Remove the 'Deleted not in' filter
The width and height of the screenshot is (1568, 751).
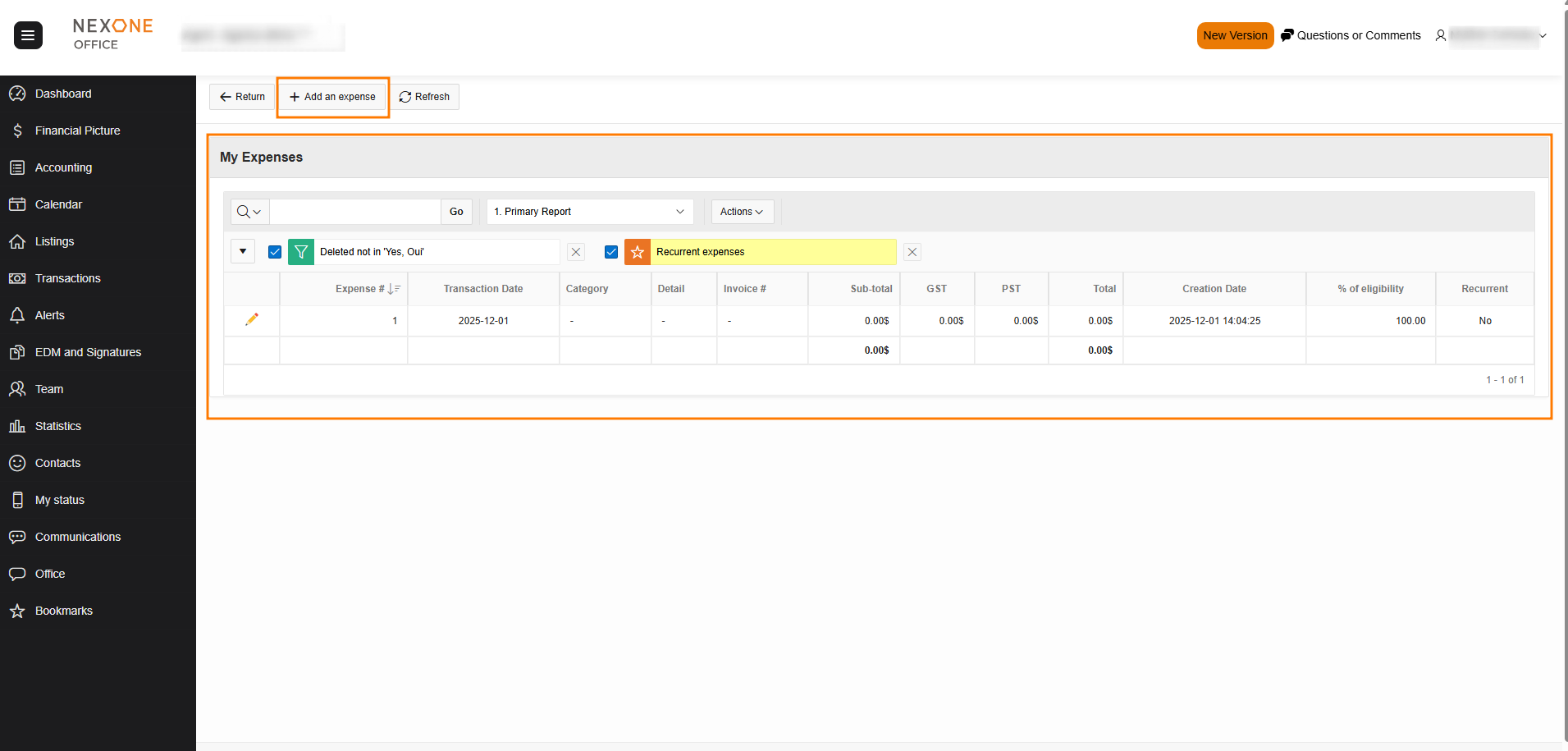(x=576, y=252)
